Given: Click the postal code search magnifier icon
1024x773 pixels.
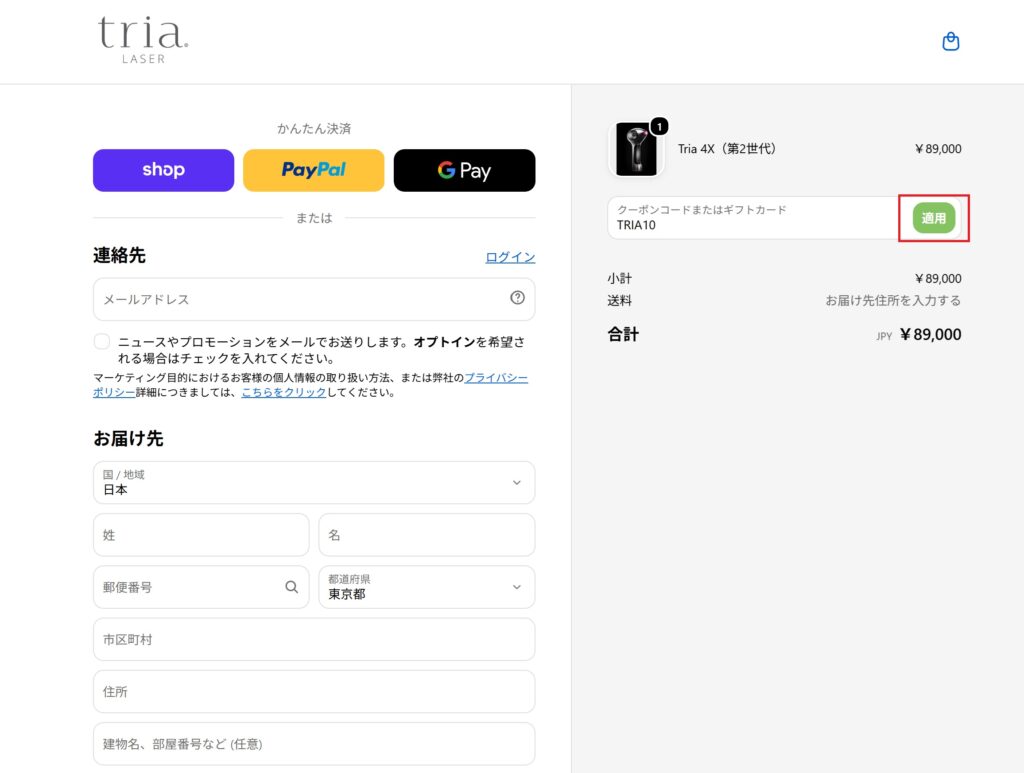Looking at the screenshot, I should 291,587.
